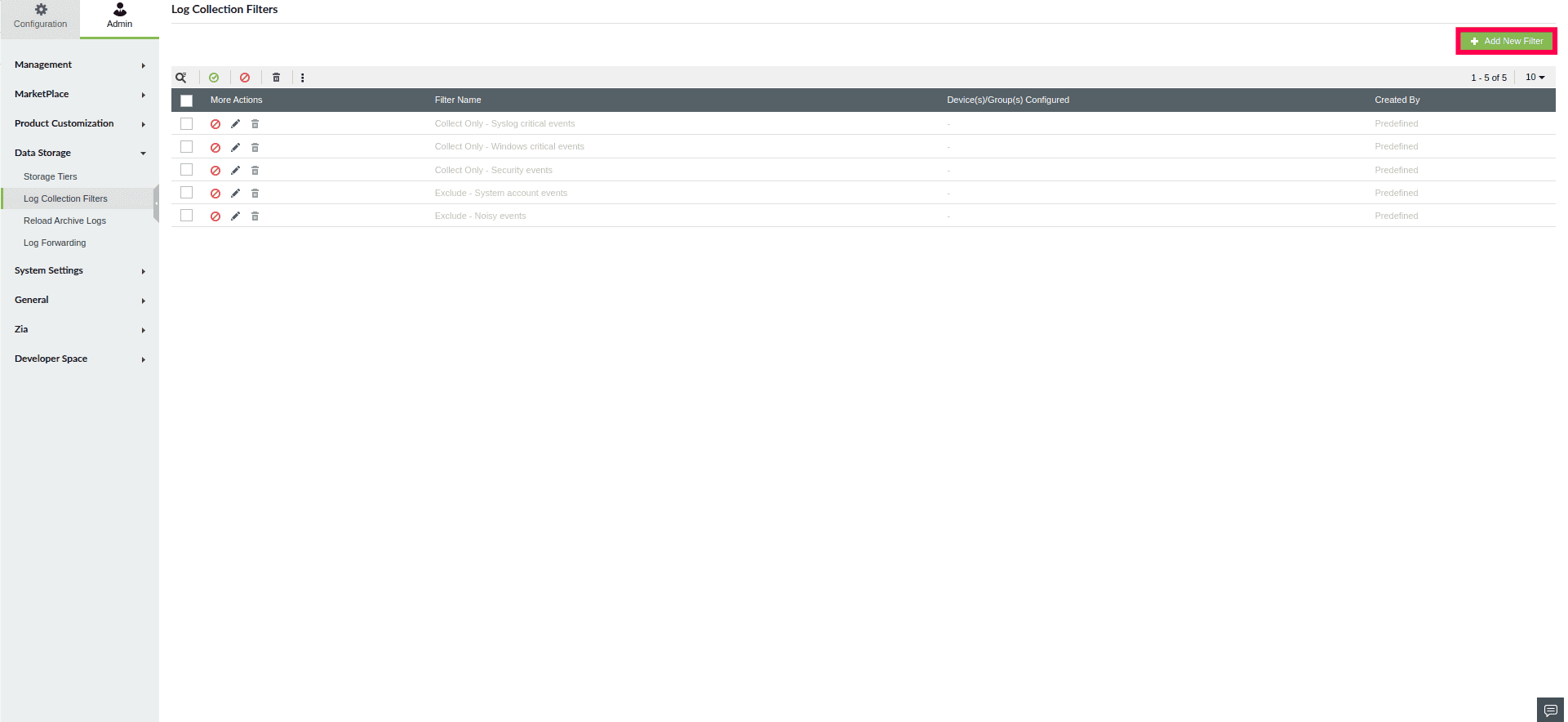Check the Security events row checkbox
1568x722 pixels.
pos(187,169)
